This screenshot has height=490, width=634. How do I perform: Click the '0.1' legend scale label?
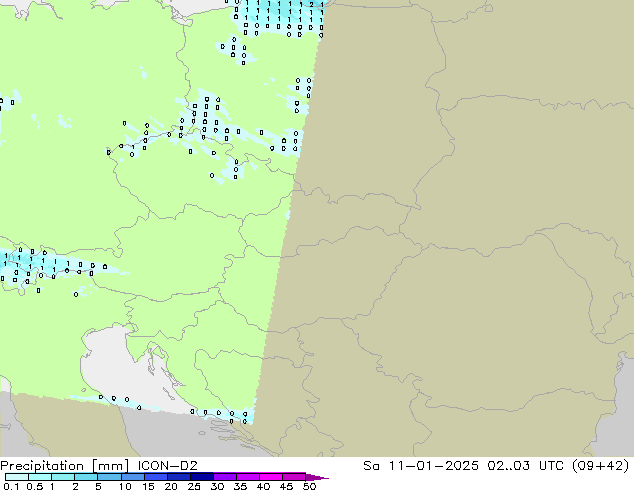(11, 486)
